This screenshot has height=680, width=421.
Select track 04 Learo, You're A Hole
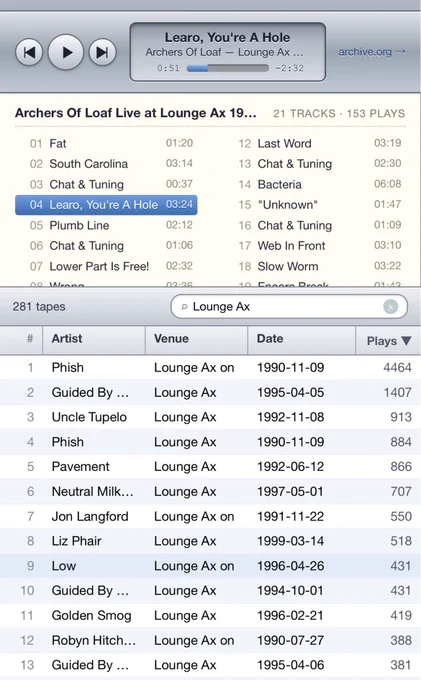[106, 205]
